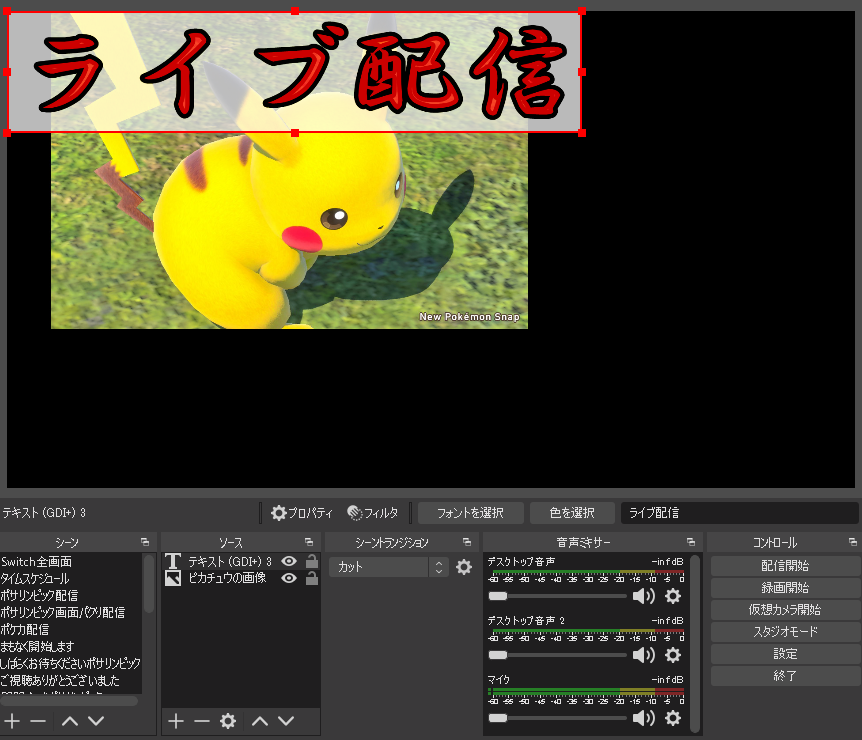The image size is (862, 740).
Task: Open source properties gear in ソース panel
Action: pyautogui.click(x=228, y=721)
